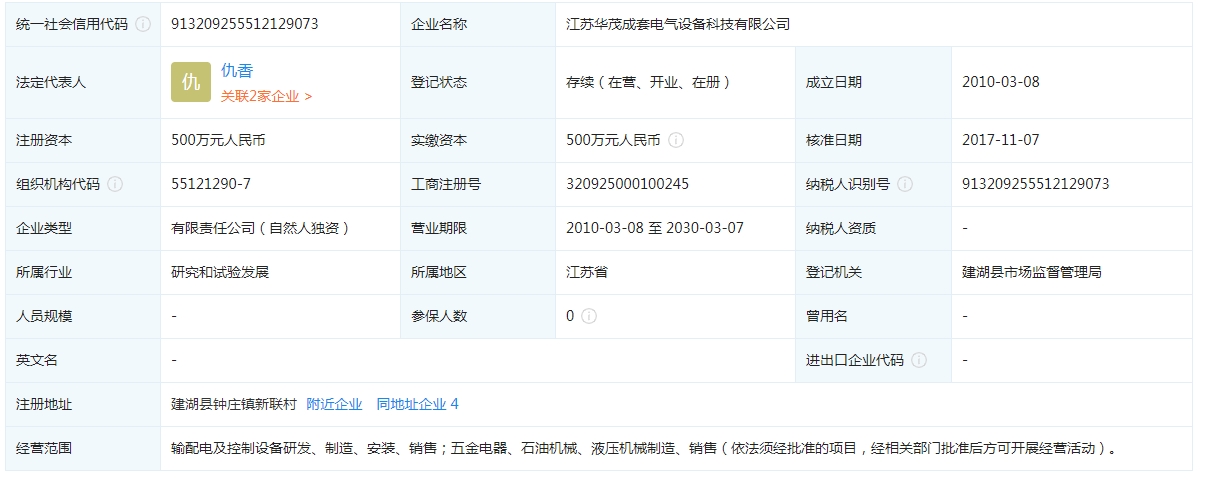Click the 工商注册号 value 320925000100245
This screenshot has height=481, width=1207.
tap(627, 184)
